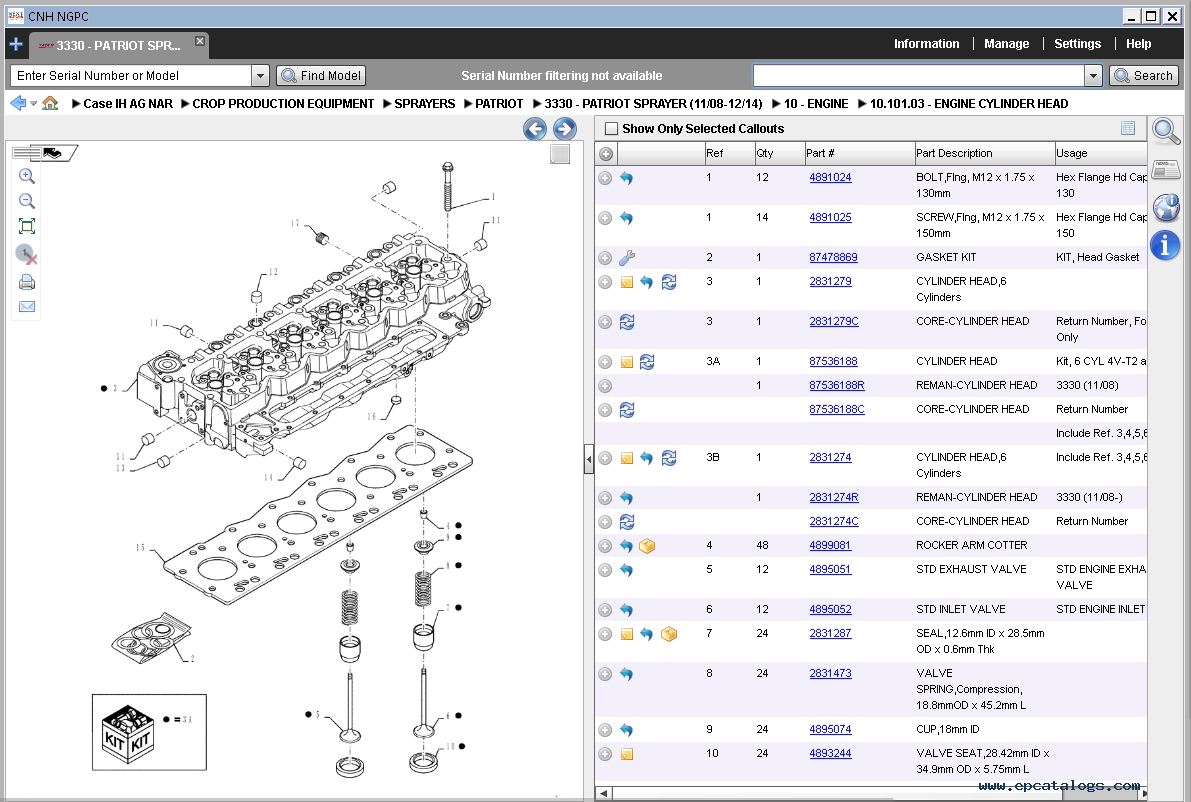Screen dimensions: 1191x802
Task: Close the 3330 Patriot Sprayer tab
Action: point(200,41)
